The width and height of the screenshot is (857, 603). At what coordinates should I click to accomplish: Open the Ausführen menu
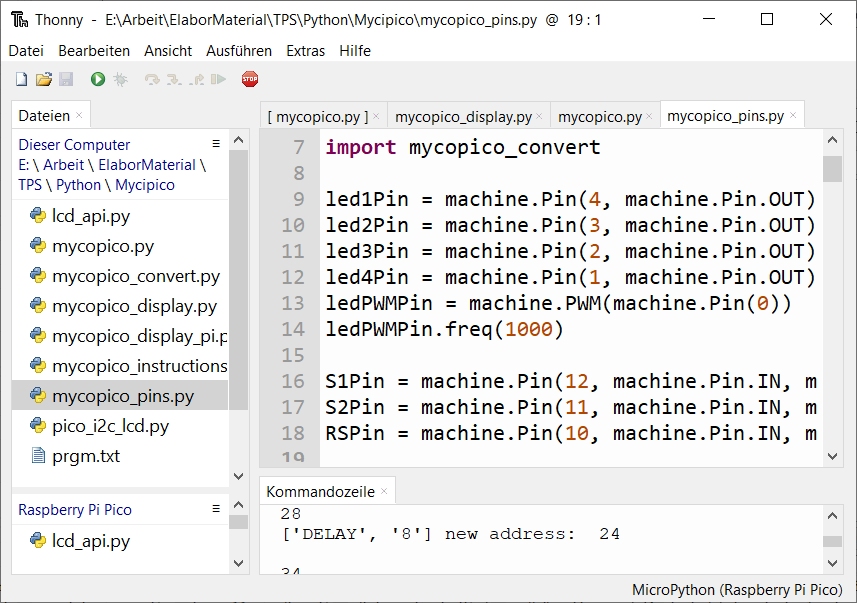(239, 51)
